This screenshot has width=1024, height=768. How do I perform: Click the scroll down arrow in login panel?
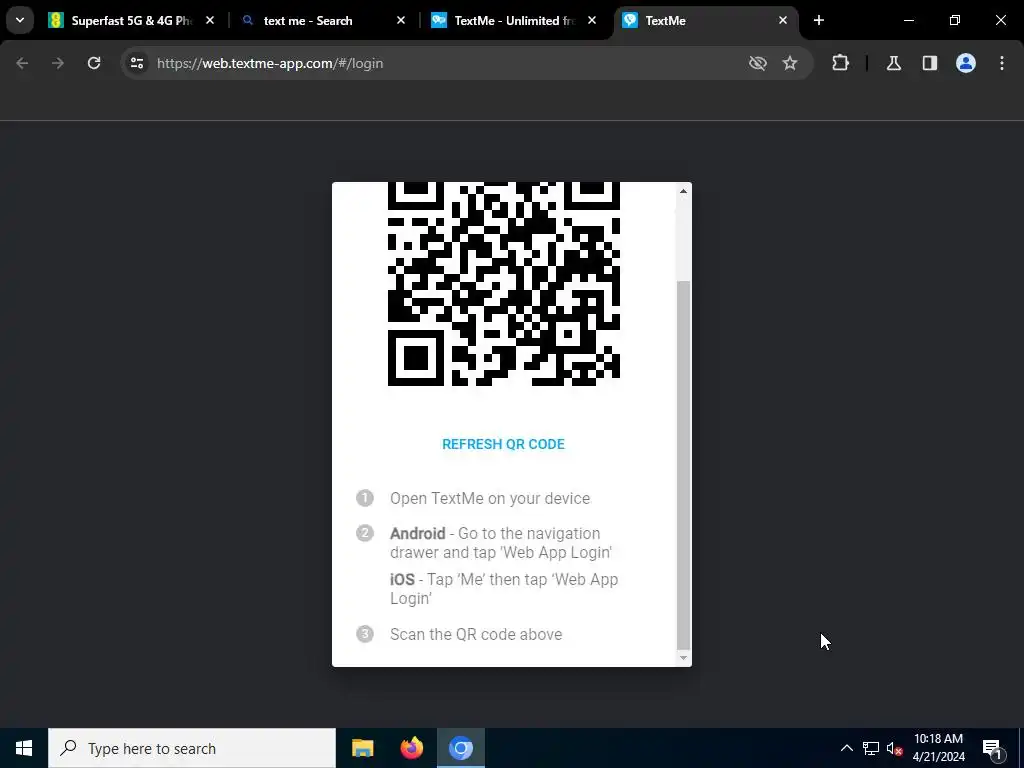(x=683, y=658)
